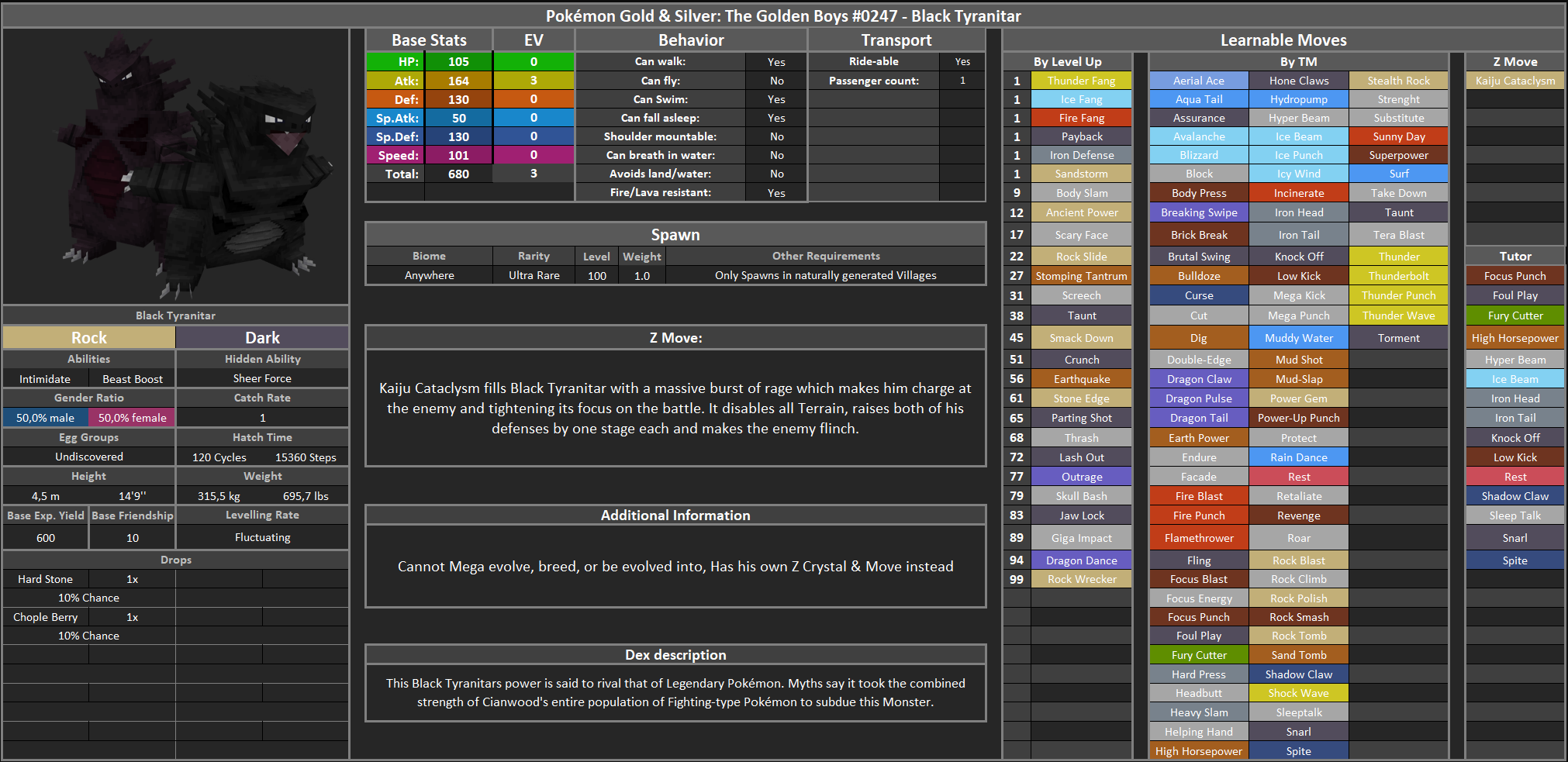Image resolution: width=1568 pixels, height=762 pixels.
Task: Click the Passenger count label
Action: pos(874,81)
